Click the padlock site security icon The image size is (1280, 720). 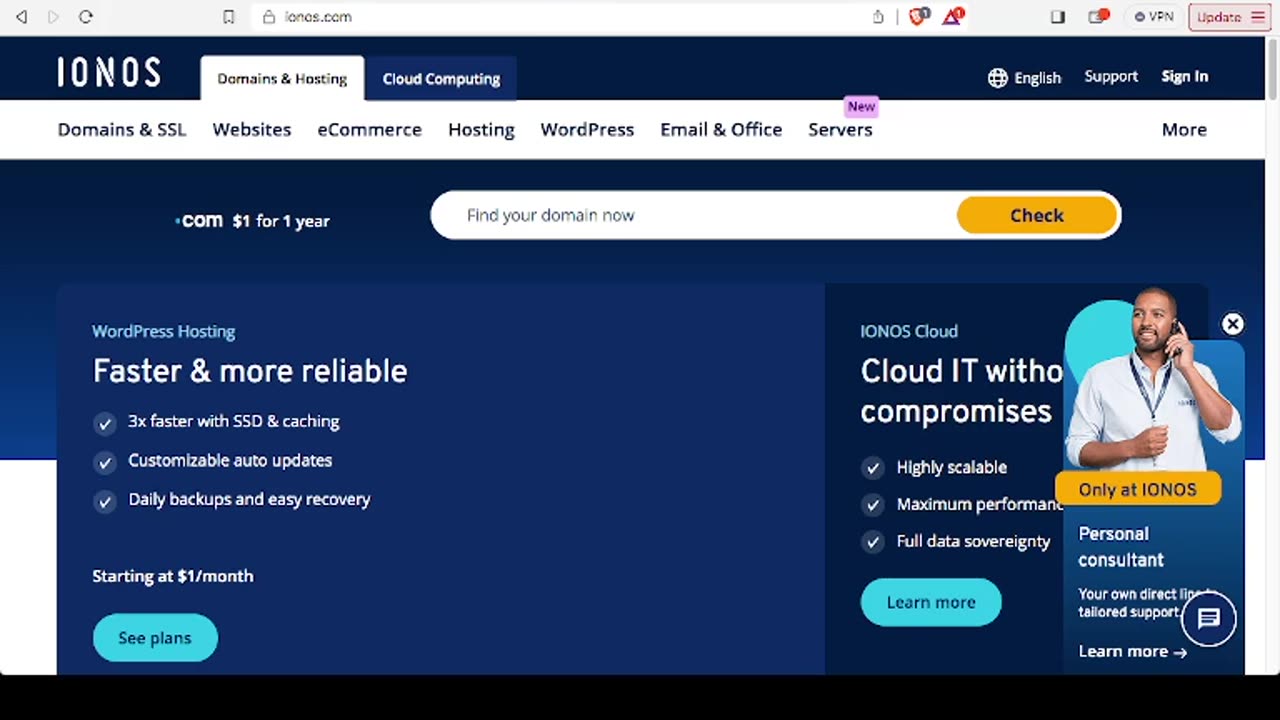pyautogui.click(x=268, y=17)
